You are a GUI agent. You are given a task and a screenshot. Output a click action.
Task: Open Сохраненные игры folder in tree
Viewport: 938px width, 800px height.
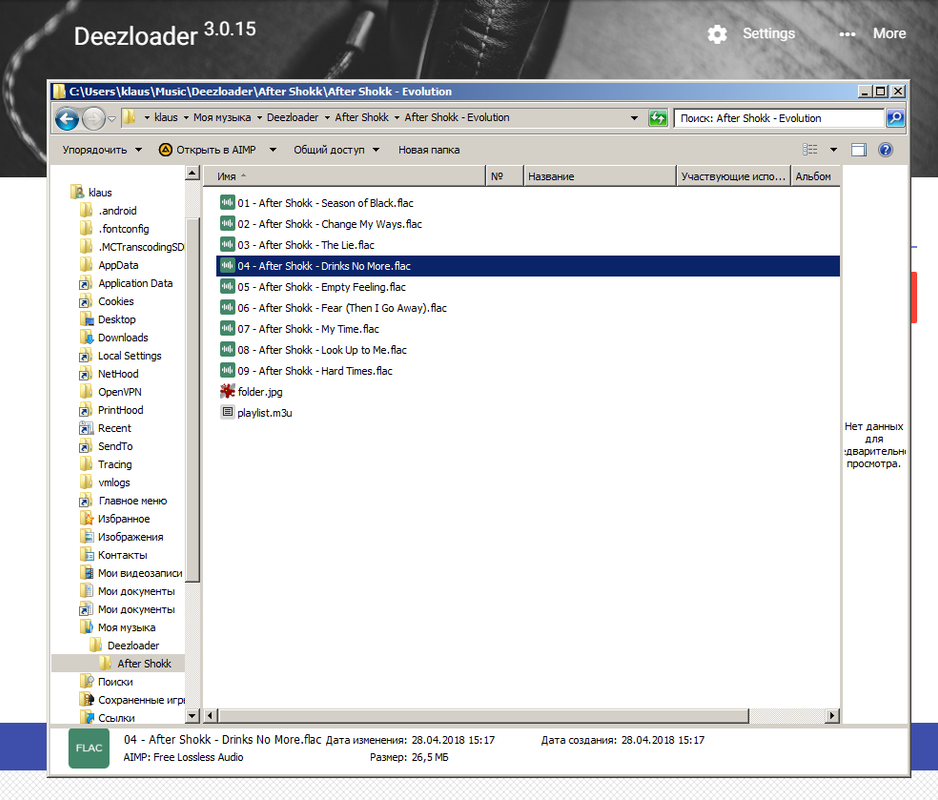point(132,699)
